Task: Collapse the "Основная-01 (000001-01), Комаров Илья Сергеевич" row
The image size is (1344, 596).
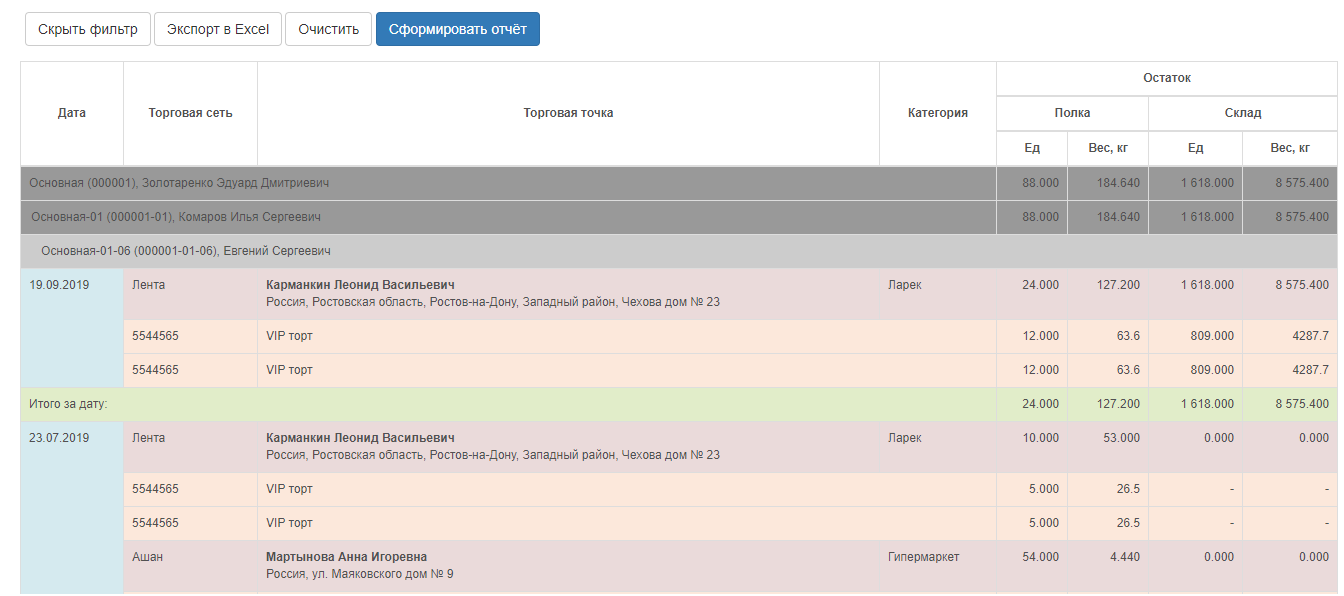Action: click(x=176, y=217)
